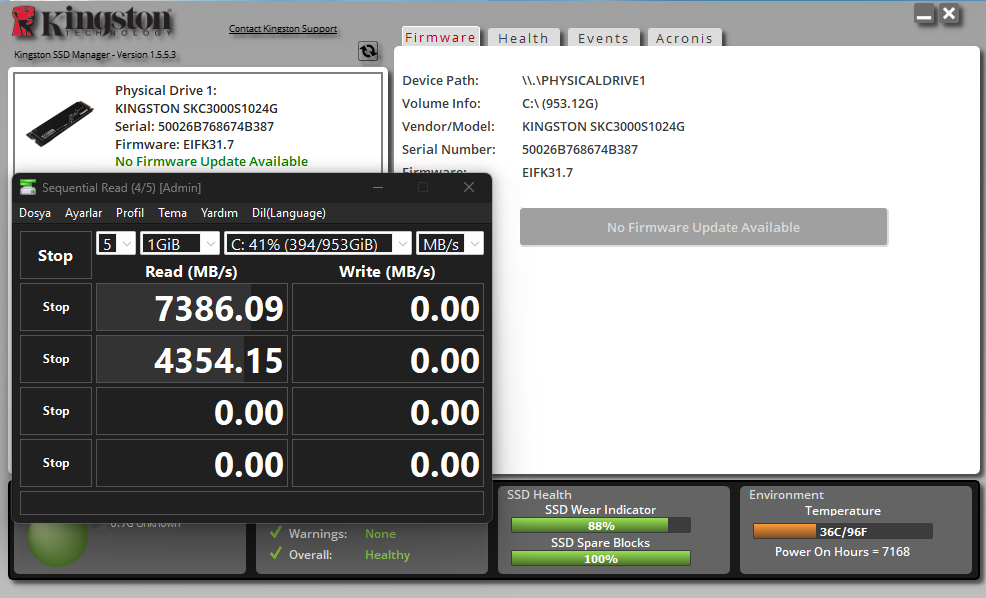Screen dimensions: 986x598
Task: Select the Physical Drive 1 SSD thumbnail
Action: click(x=60, y=122)
